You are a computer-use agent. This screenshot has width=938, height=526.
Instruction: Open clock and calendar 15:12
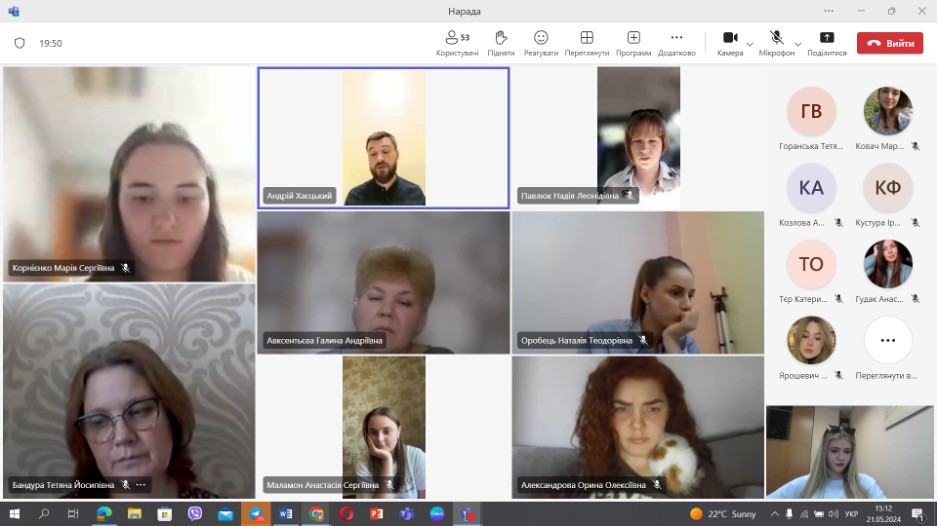coord(884,514)
